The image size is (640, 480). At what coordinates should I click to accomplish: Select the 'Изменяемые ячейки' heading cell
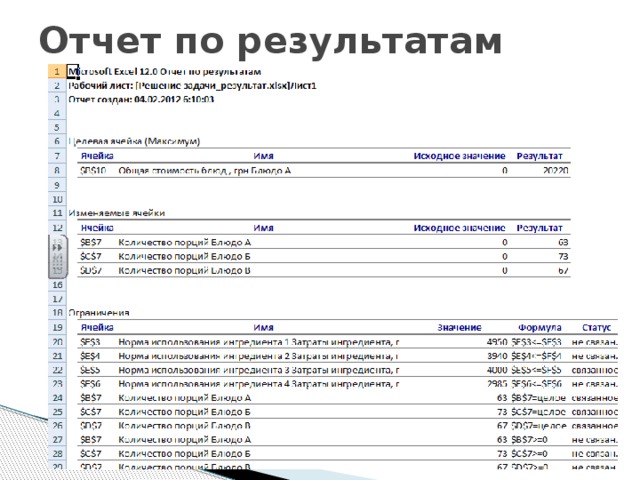pos(117,213)
